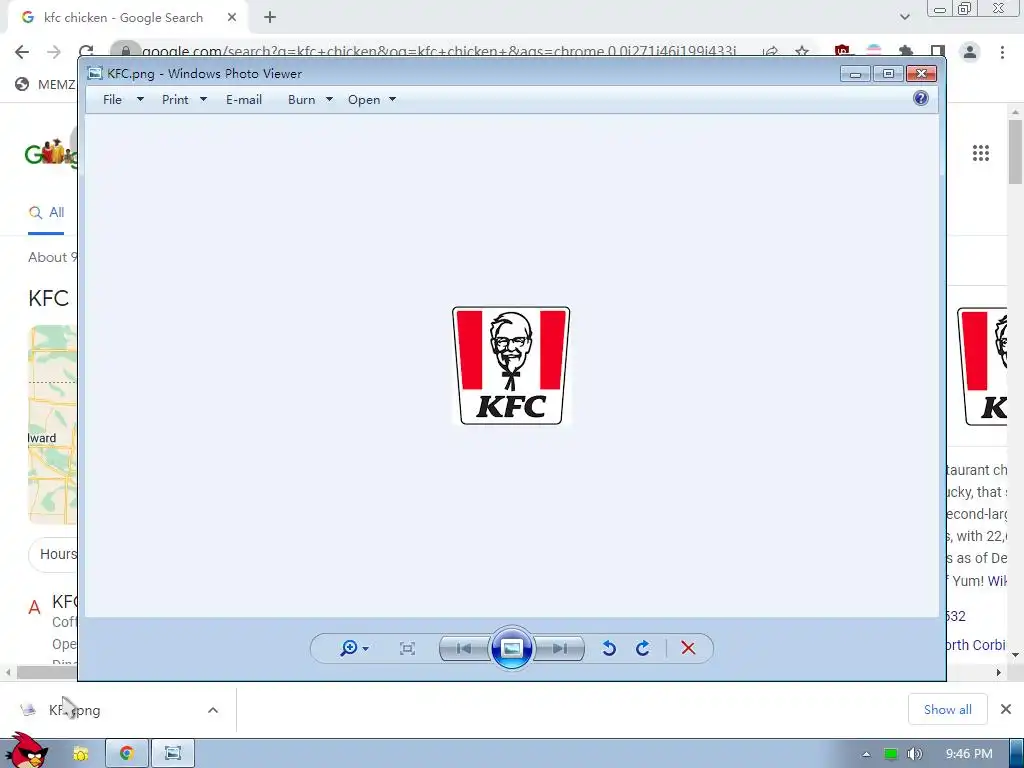Open the File menu in Photo Viewer
Screen dimensions: 1024x768
(112, 99)
